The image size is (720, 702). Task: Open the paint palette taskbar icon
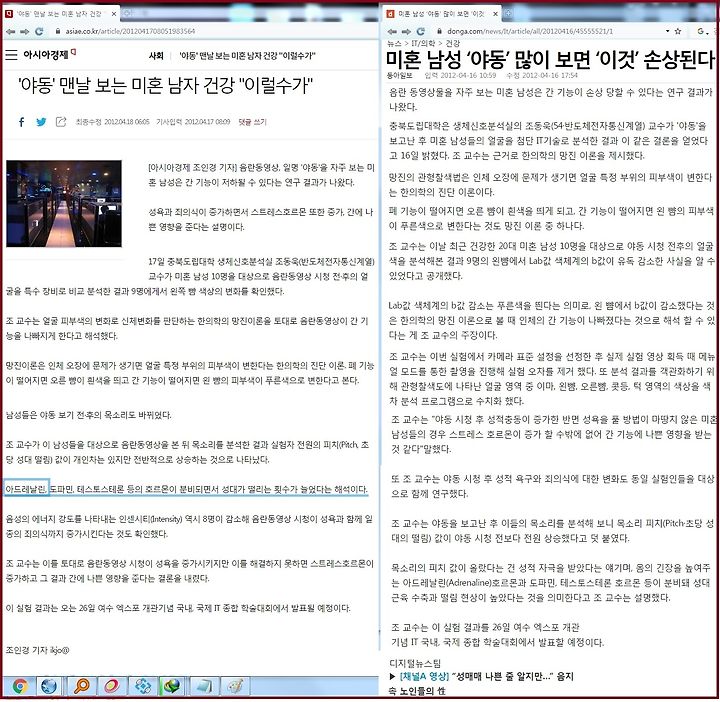coord(236,686)
